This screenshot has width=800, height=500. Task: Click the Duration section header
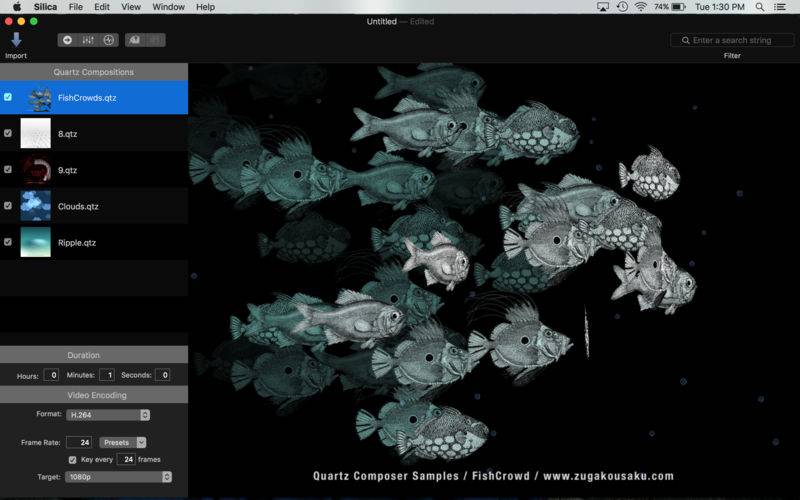(94, 355)
